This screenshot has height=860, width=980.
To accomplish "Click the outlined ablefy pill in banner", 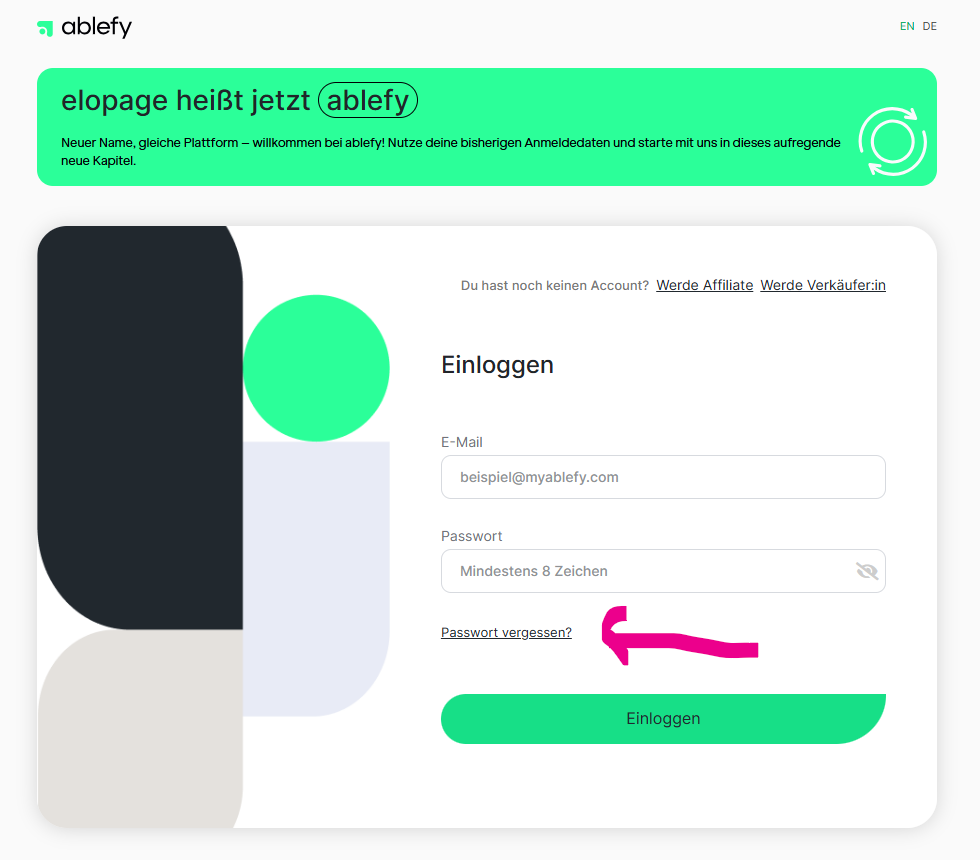I will click(368, 100).
